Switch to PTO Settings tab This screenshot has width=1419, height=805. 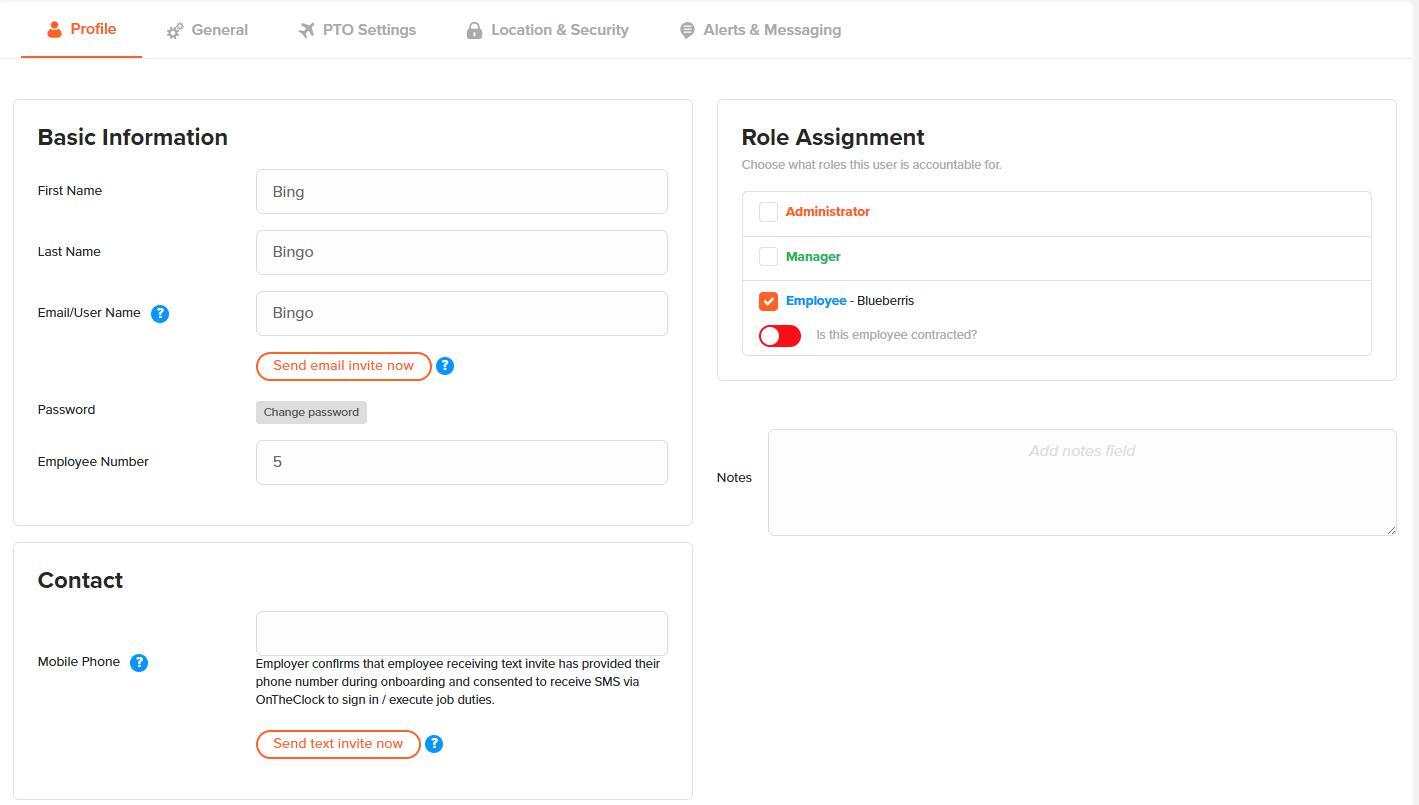point(357,30)
